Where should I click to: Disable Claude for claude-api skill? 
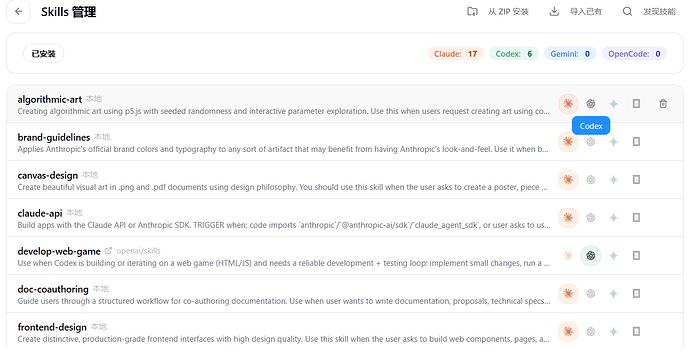coord(568,218)
